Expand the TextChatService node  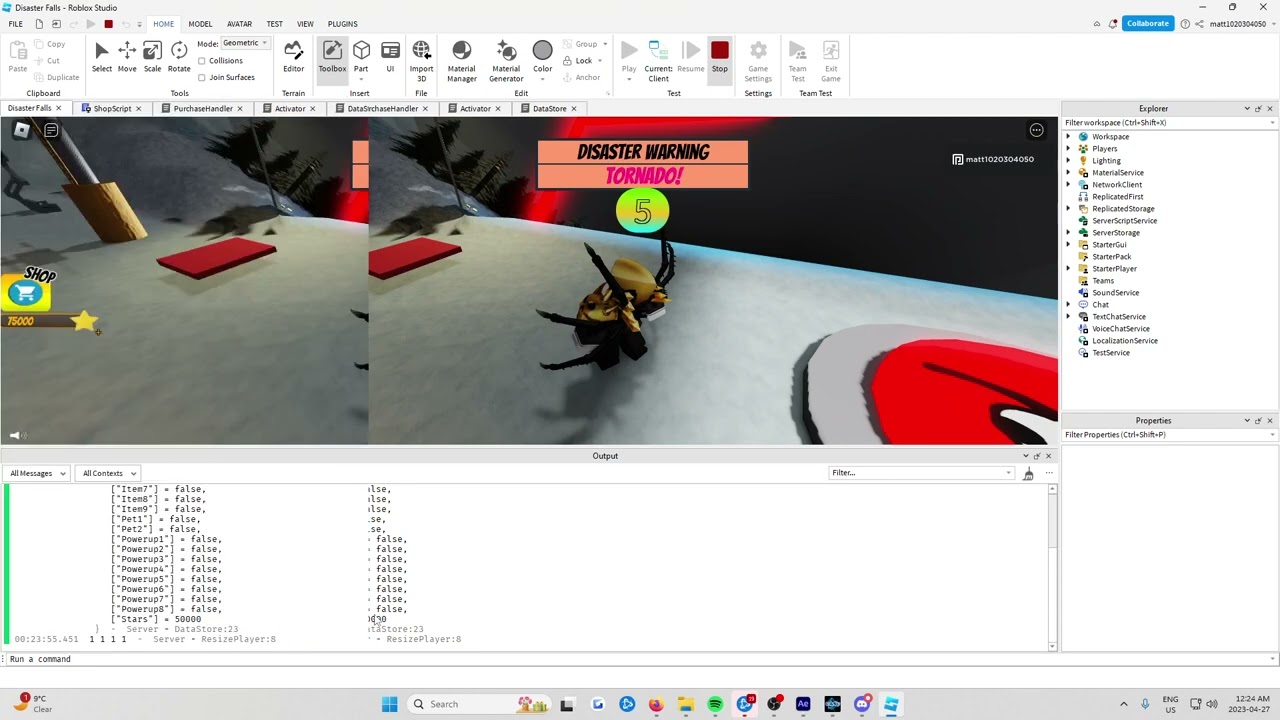coord(1068,317)
